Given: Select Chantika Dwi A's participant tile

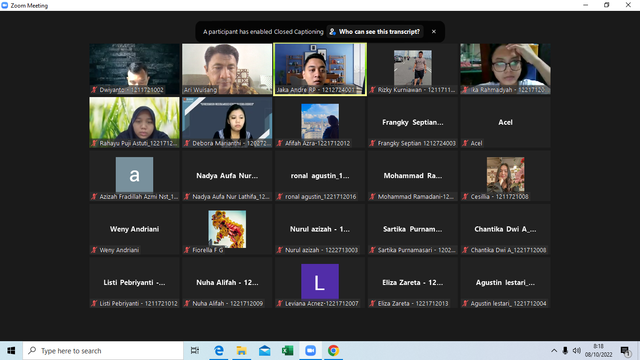Looking at the screenshot, I should 505,229.
